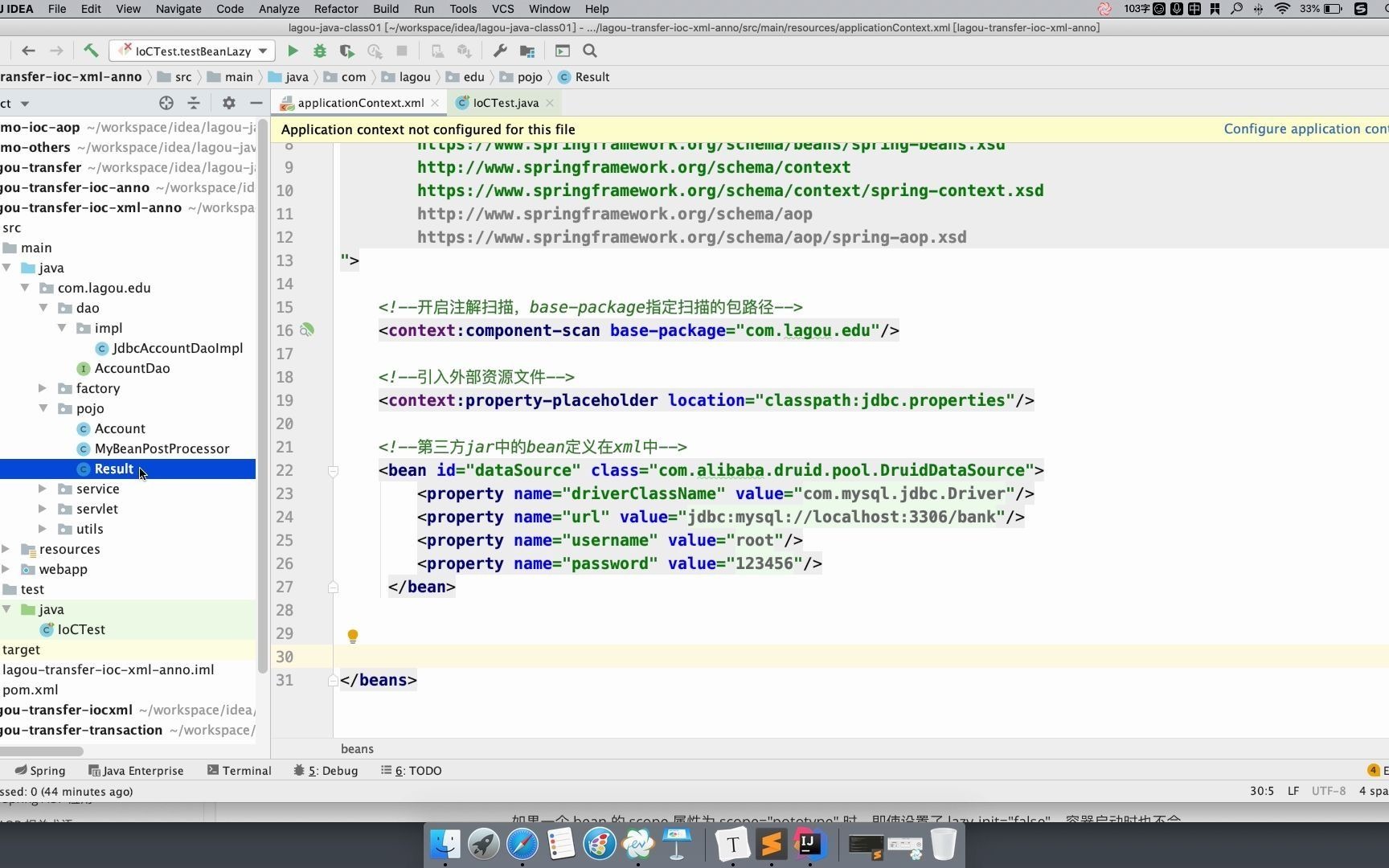Click the intention lightbulb on line 29
The width and height of the screenshot is (1389, 868).
click(x=352, y=636)
